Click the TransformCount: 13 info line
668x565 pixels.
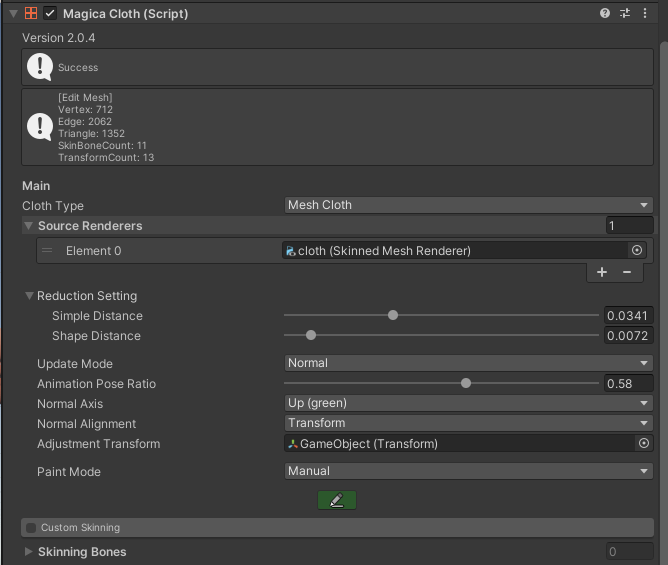(106, 157)
